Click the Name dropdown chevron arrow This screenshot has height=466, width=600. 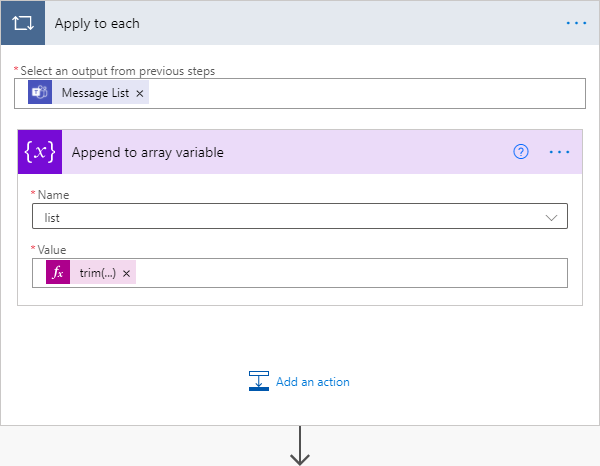tap(551, 216)
